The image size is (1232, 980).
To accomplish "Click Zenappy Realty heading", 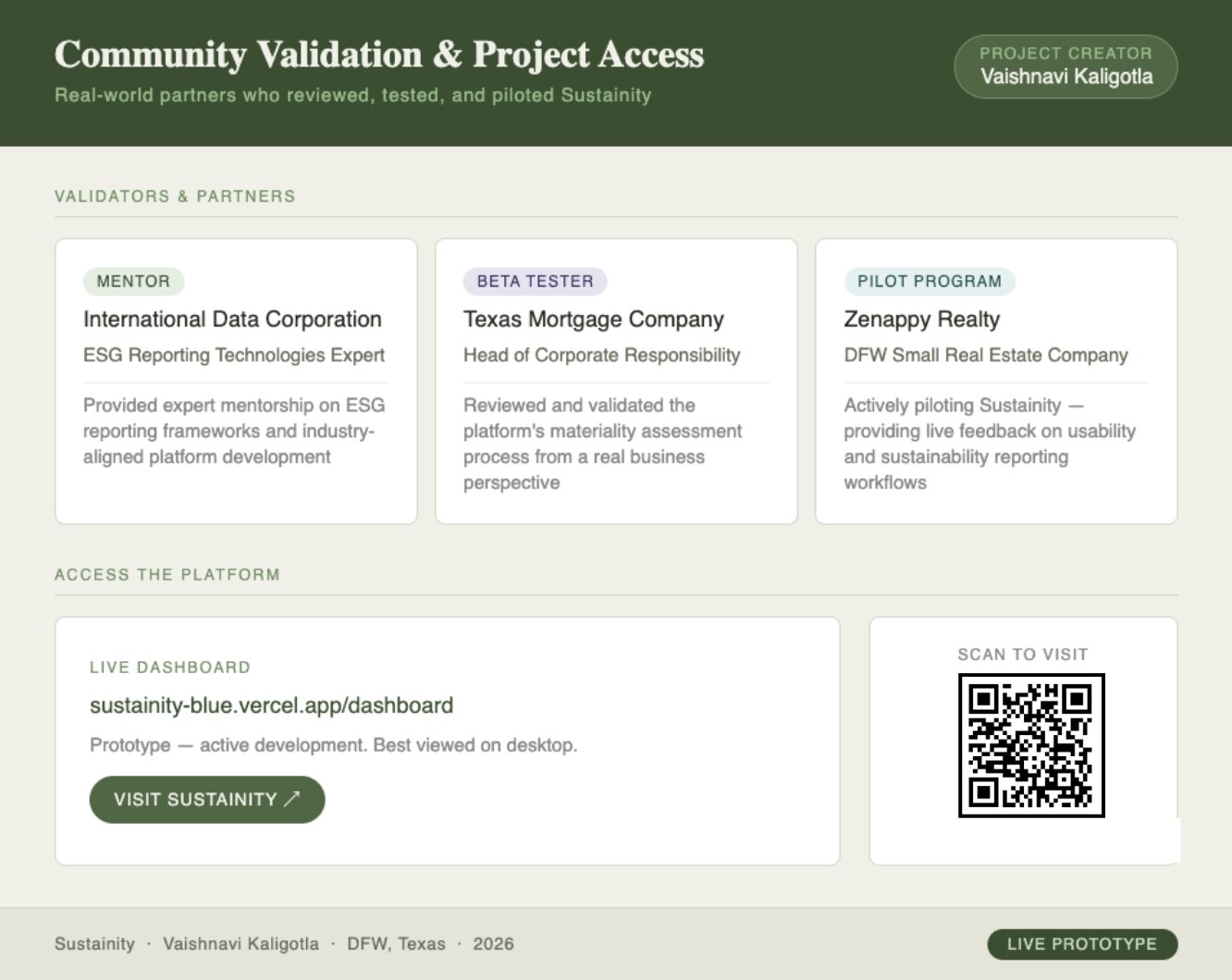I will click(x=922, y=319).
